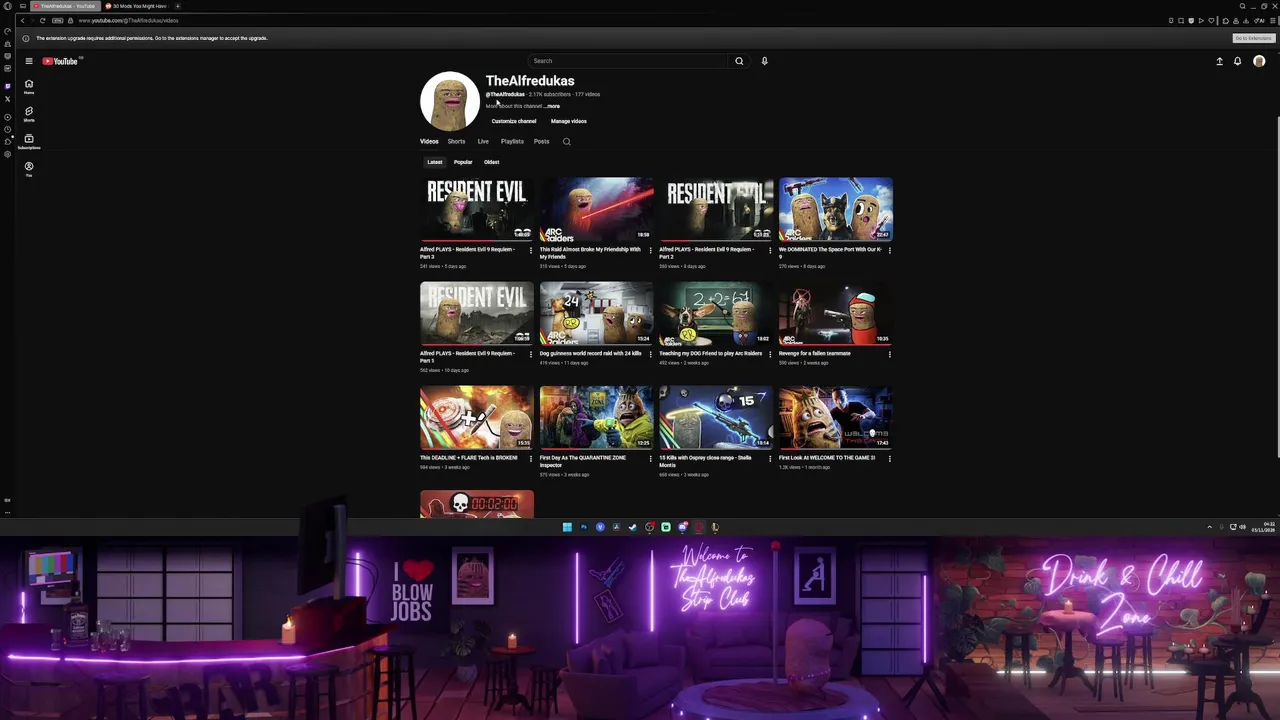Open '15 Kills with Osprey close range' title
This screenshot has height=720, width=1280.
(x=705, y=461)
